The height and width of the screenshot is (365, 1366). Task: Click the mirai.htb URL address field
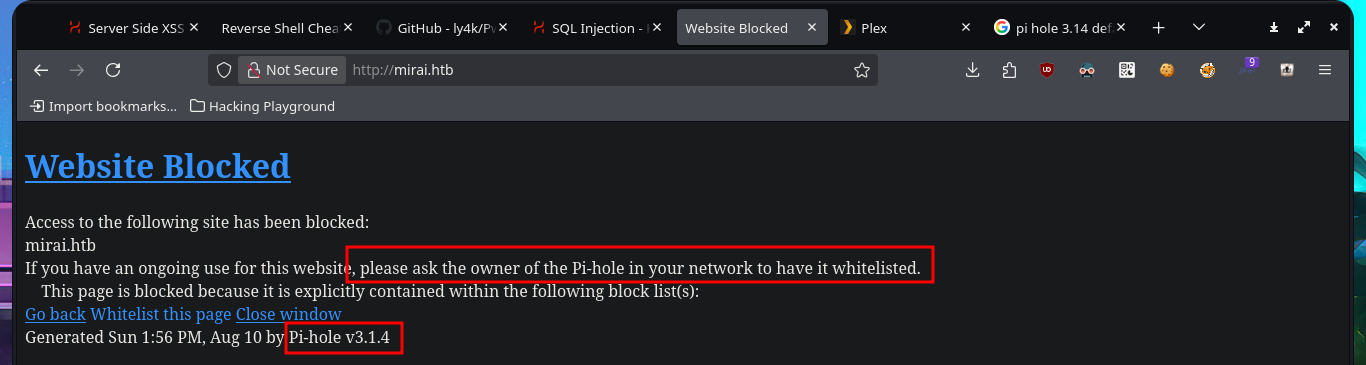pos(598,70)
